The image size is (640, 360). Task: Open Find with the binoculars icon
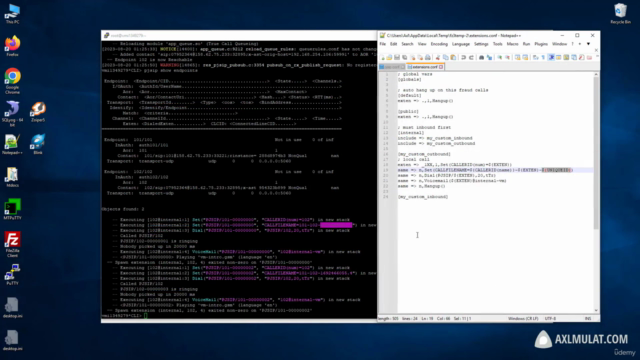pos(482,58)
